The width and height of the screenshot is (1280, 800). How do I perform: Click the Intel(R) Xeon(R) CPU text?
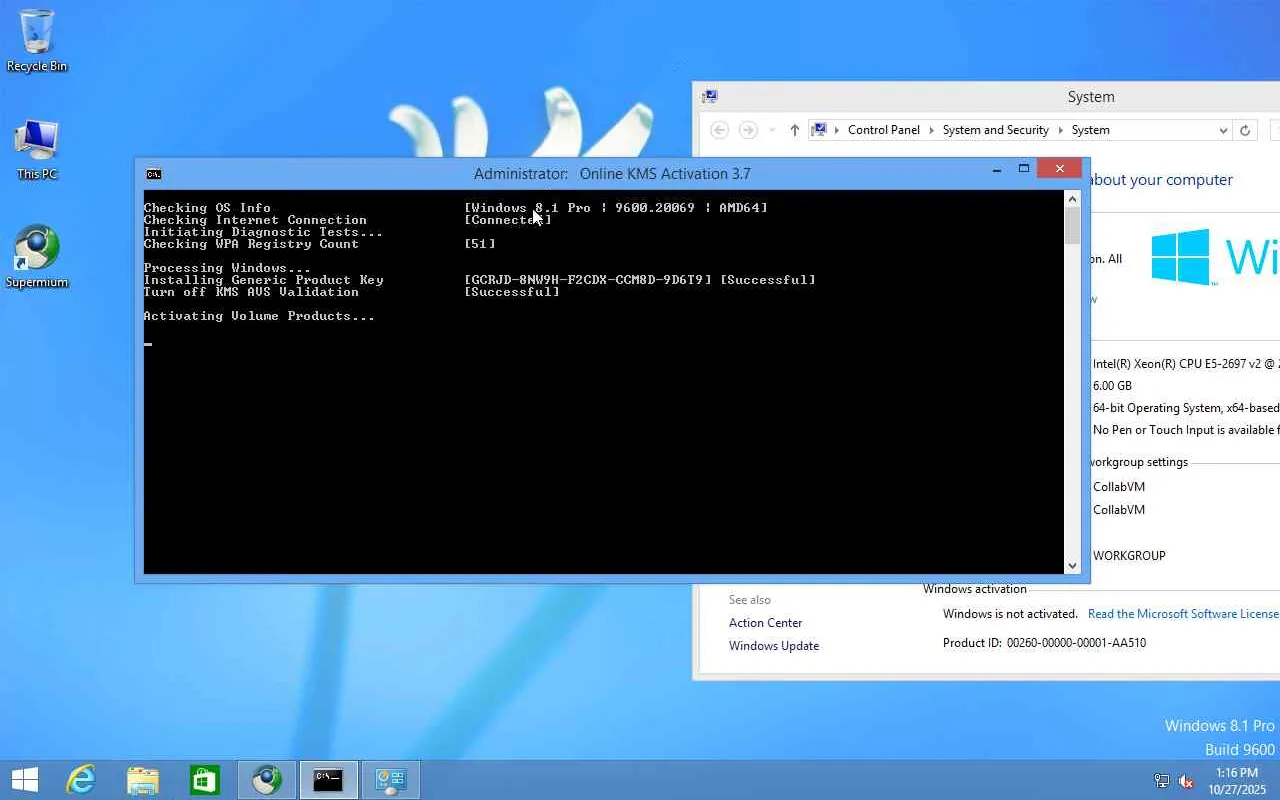(1185, 364)
